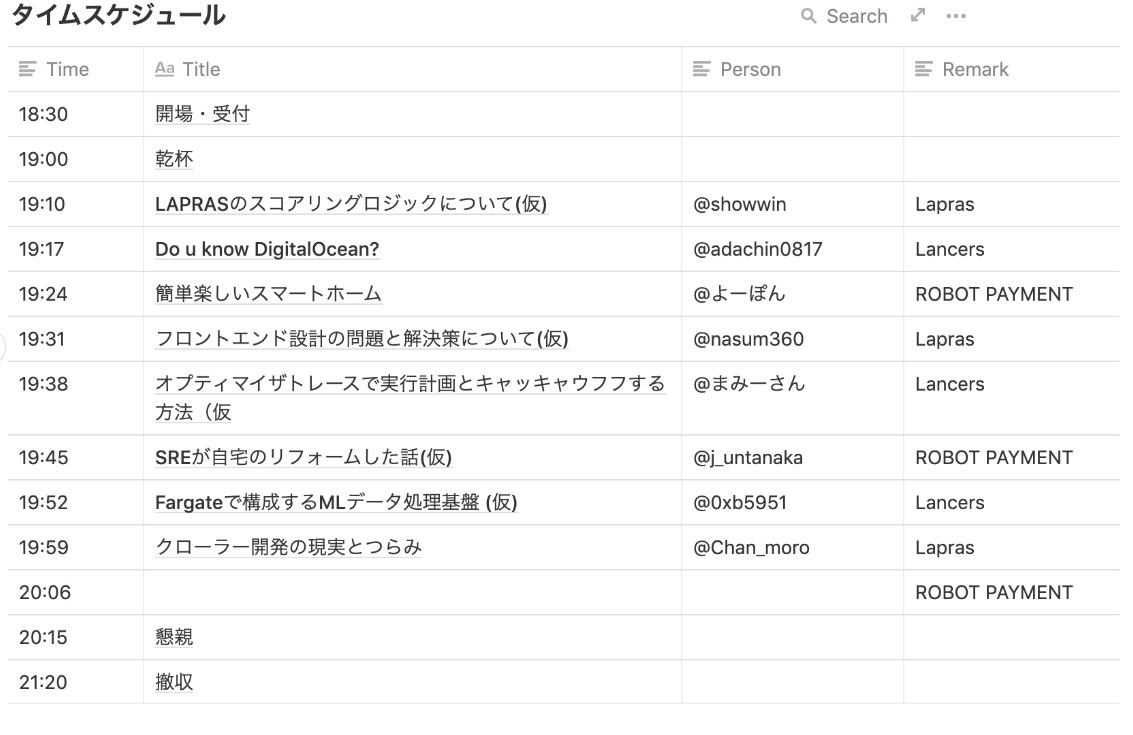
Task: Open the "懇親" row page
Action: [x=174, y=637]
